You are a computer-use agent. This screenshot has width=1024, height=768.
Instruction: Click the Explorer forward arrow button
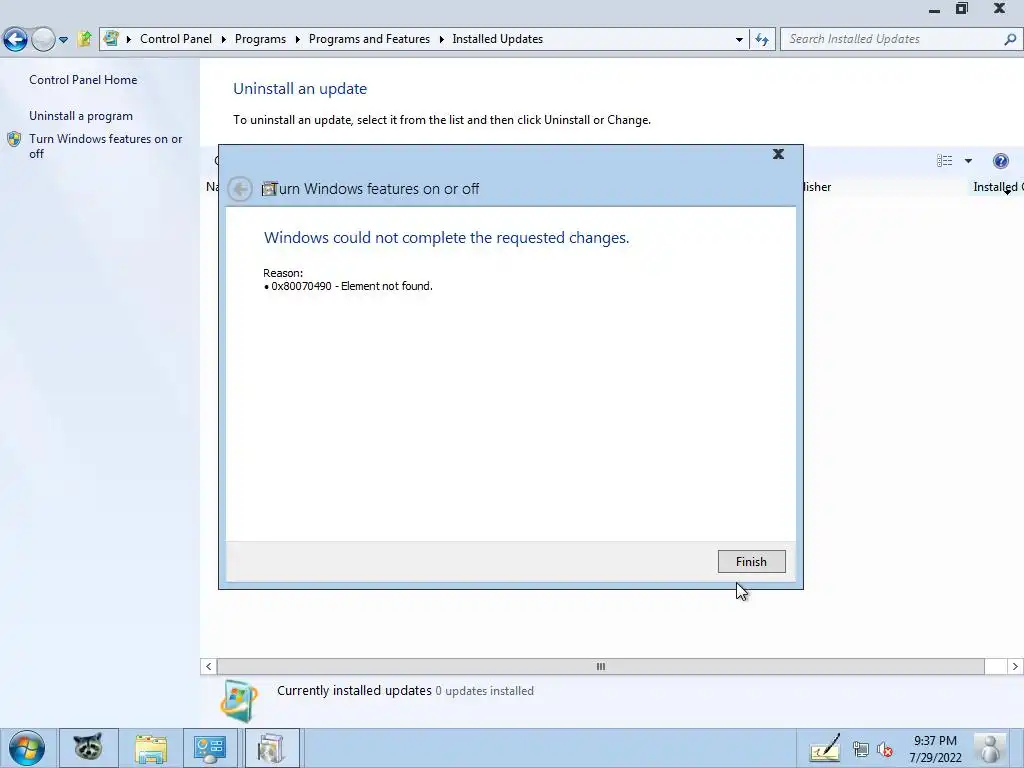click(x=43, y=39)
